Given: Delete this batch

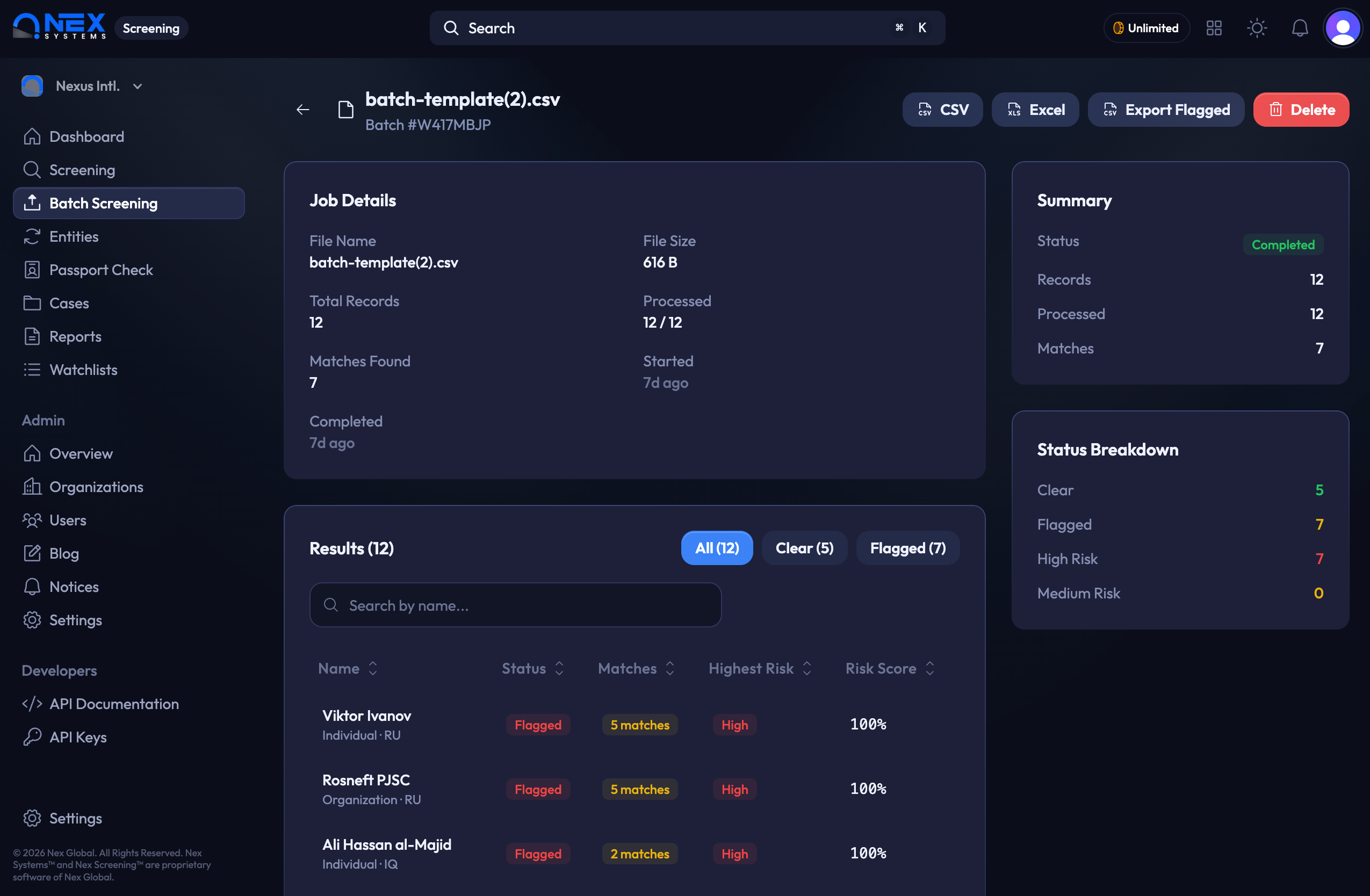Looking at the screenshot, I should tap(1301, 110).
